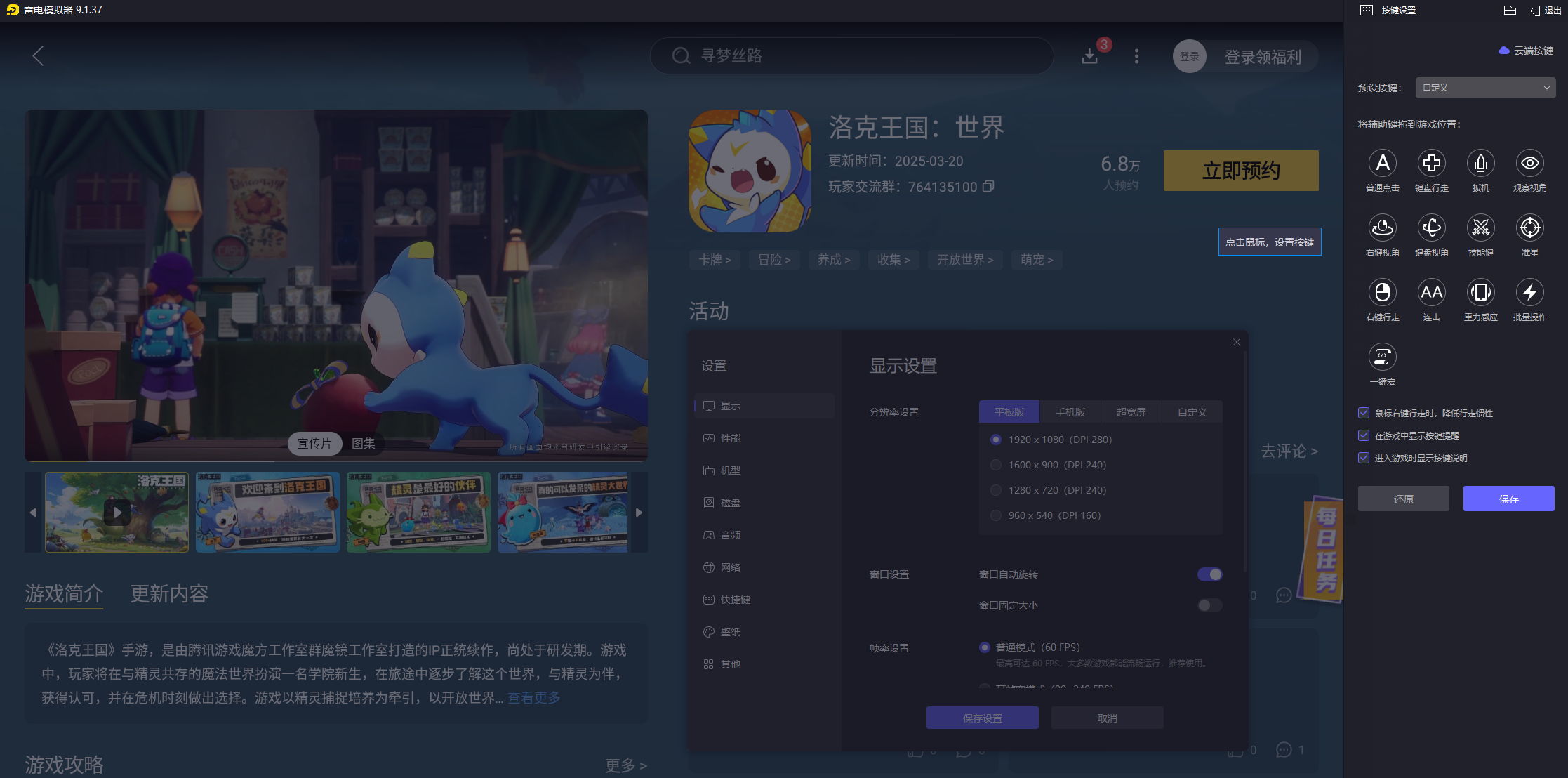1568x778 pixels.
Task: Switch to the 手机版 resolution tab
Action: pos(1070,412)
